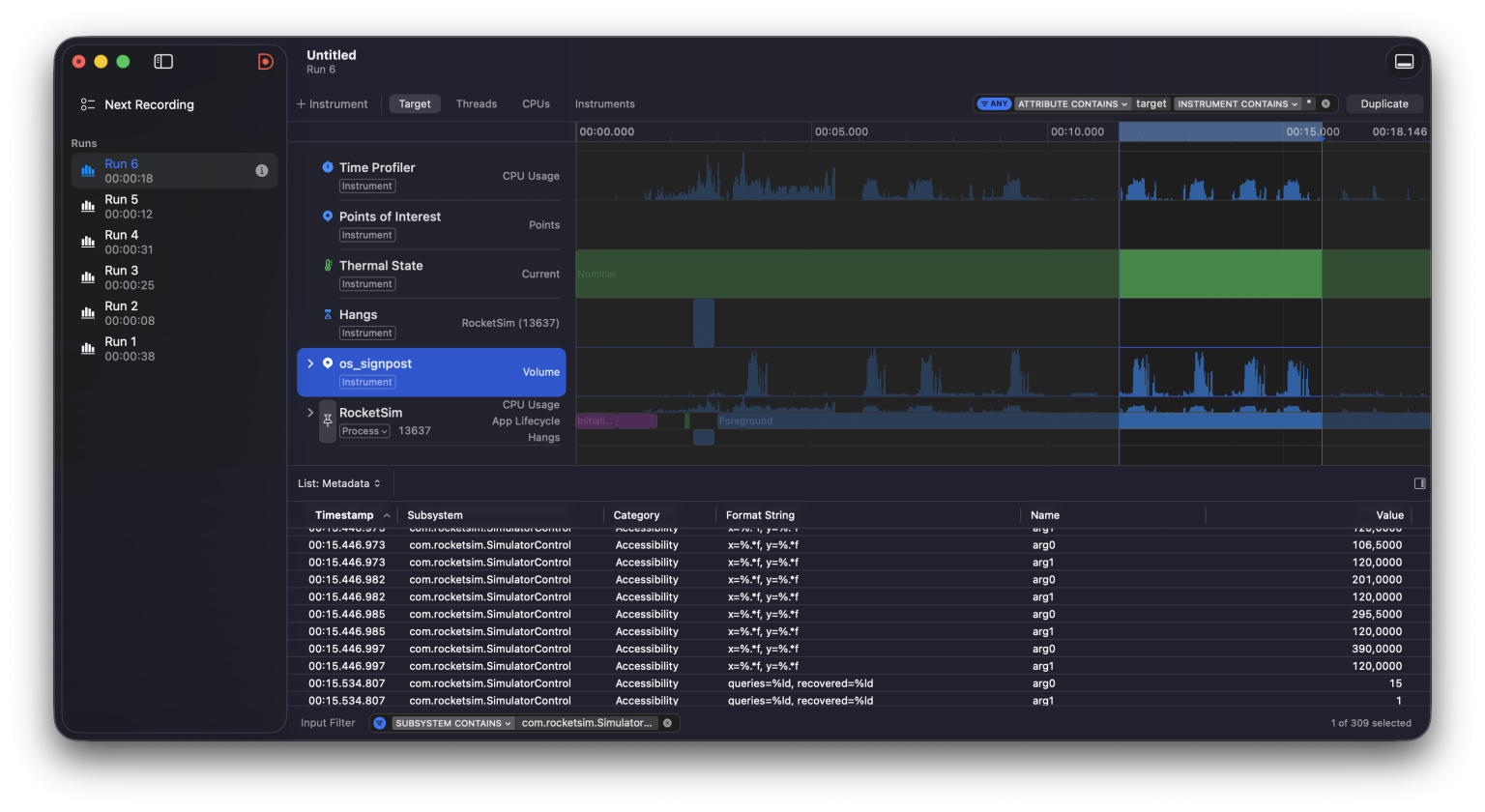The height and width of the screenshot is (812, 1485).
Task: Click the Points of Interest track icon
Action: [x=328, y=217]
